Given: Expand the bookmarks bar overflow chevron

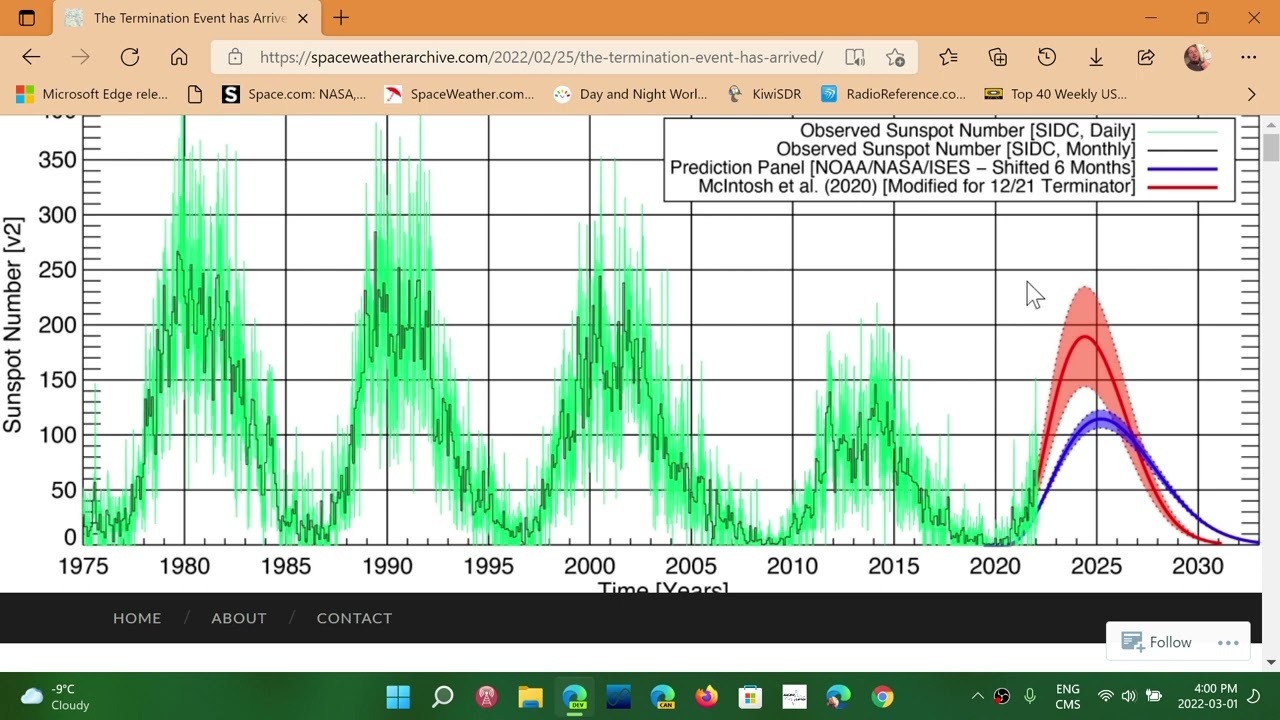Looking at the screenshot, I should point(1251,94).
